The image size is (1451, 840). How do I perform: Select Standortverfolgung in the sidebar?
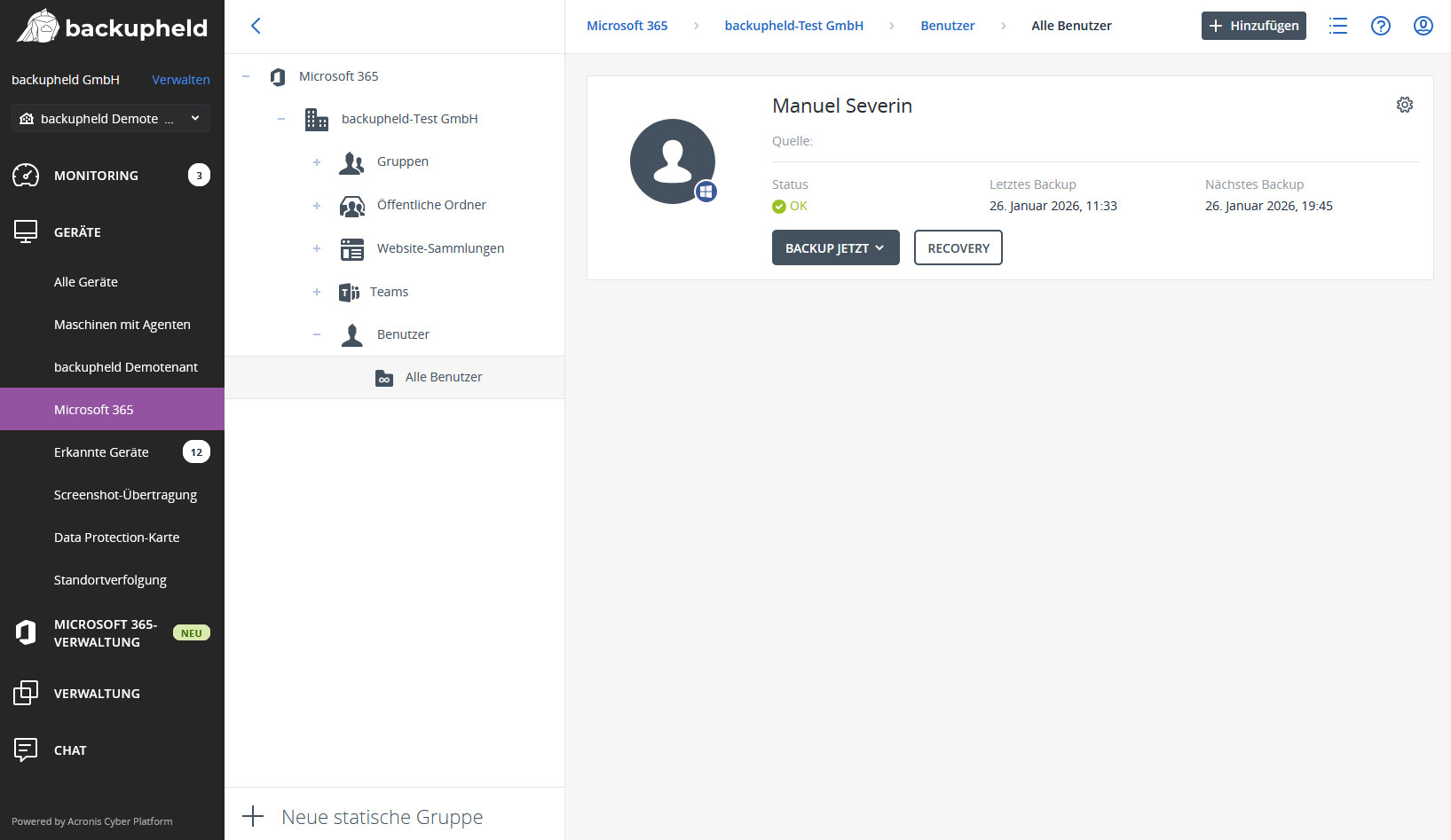(110, 579)
